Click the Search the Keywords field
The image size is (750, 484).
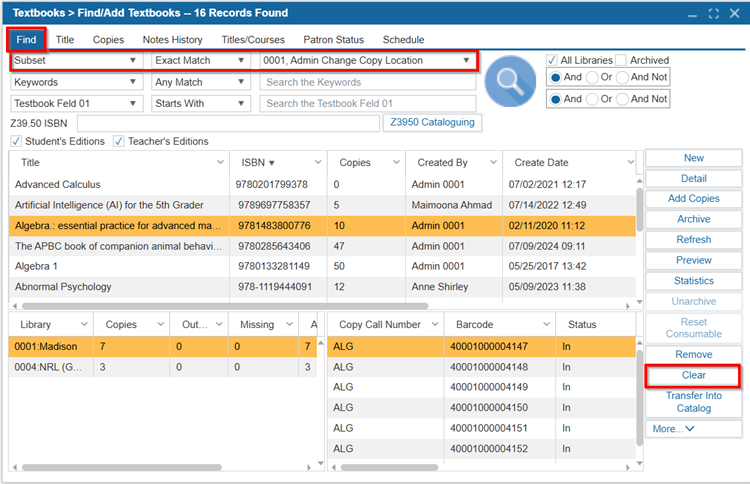point(368,82)
